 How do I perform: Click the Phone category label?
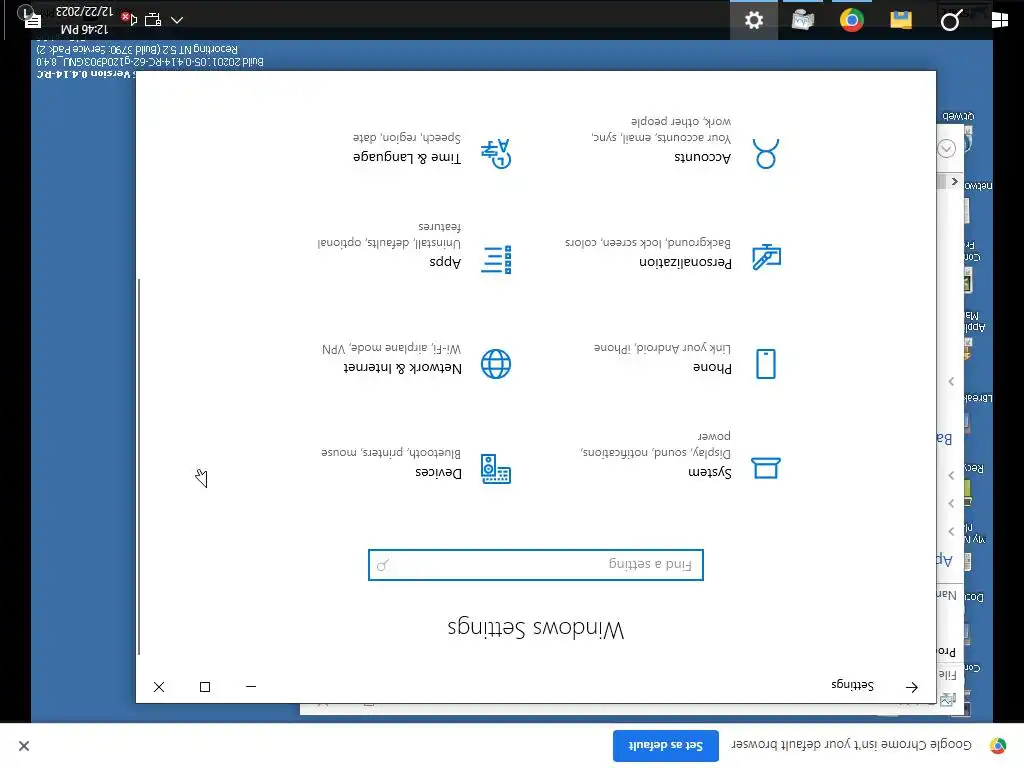pos(712,368)
